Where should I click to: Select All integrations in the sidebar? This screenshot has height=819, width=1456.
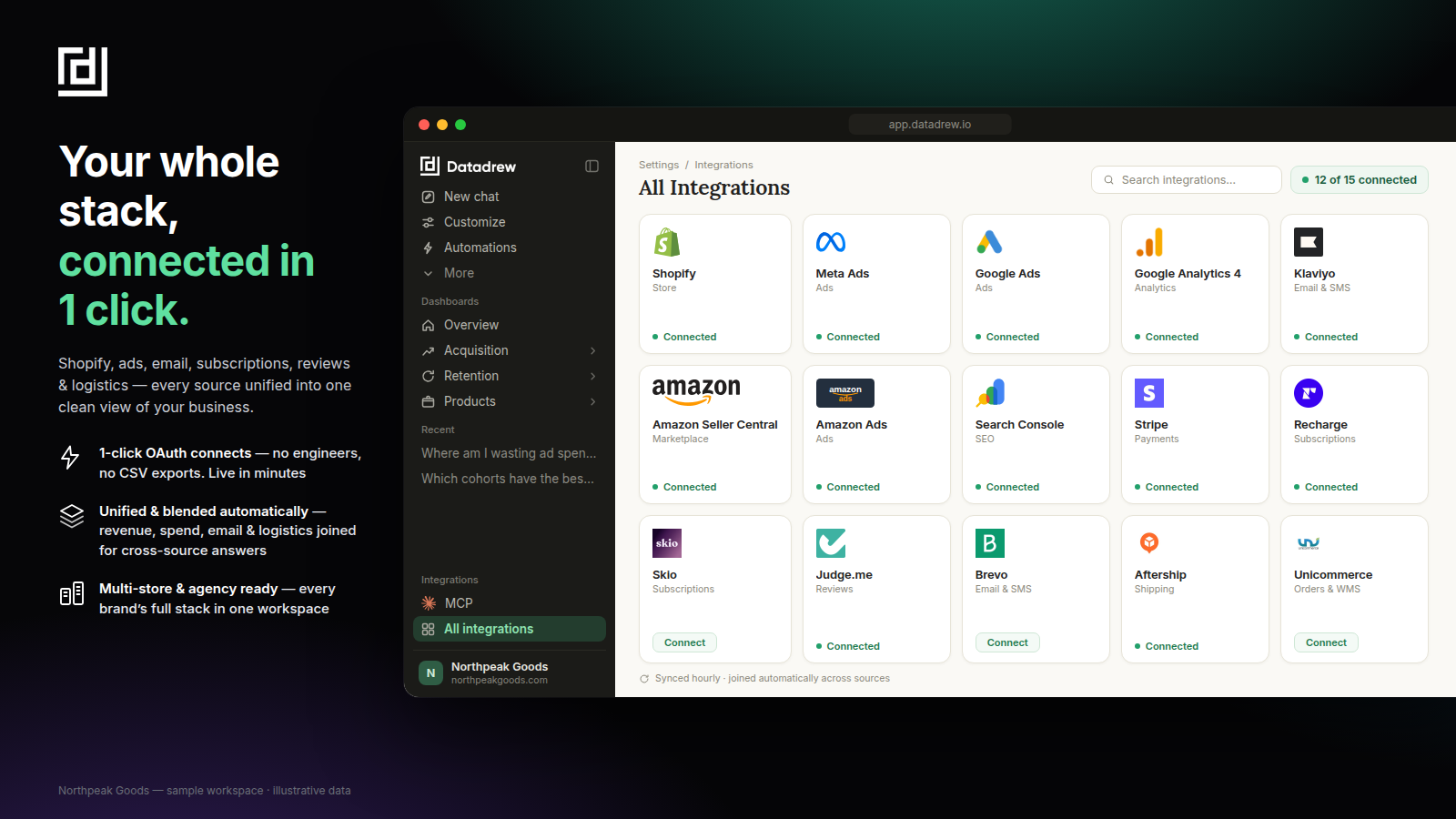(x=510, y=629)
